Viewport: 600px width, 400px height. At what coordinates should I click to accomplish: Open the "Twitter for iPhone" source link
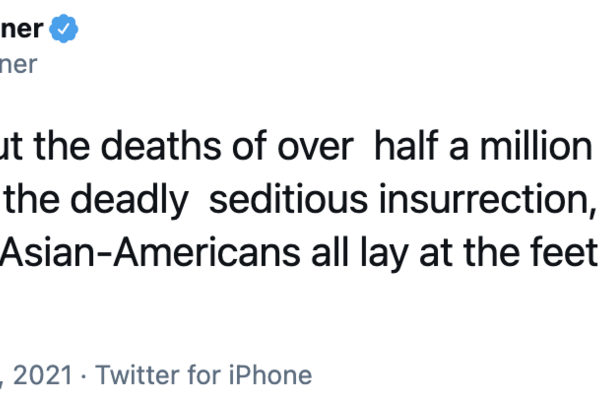pyautogui.click(x=204, y=375)
